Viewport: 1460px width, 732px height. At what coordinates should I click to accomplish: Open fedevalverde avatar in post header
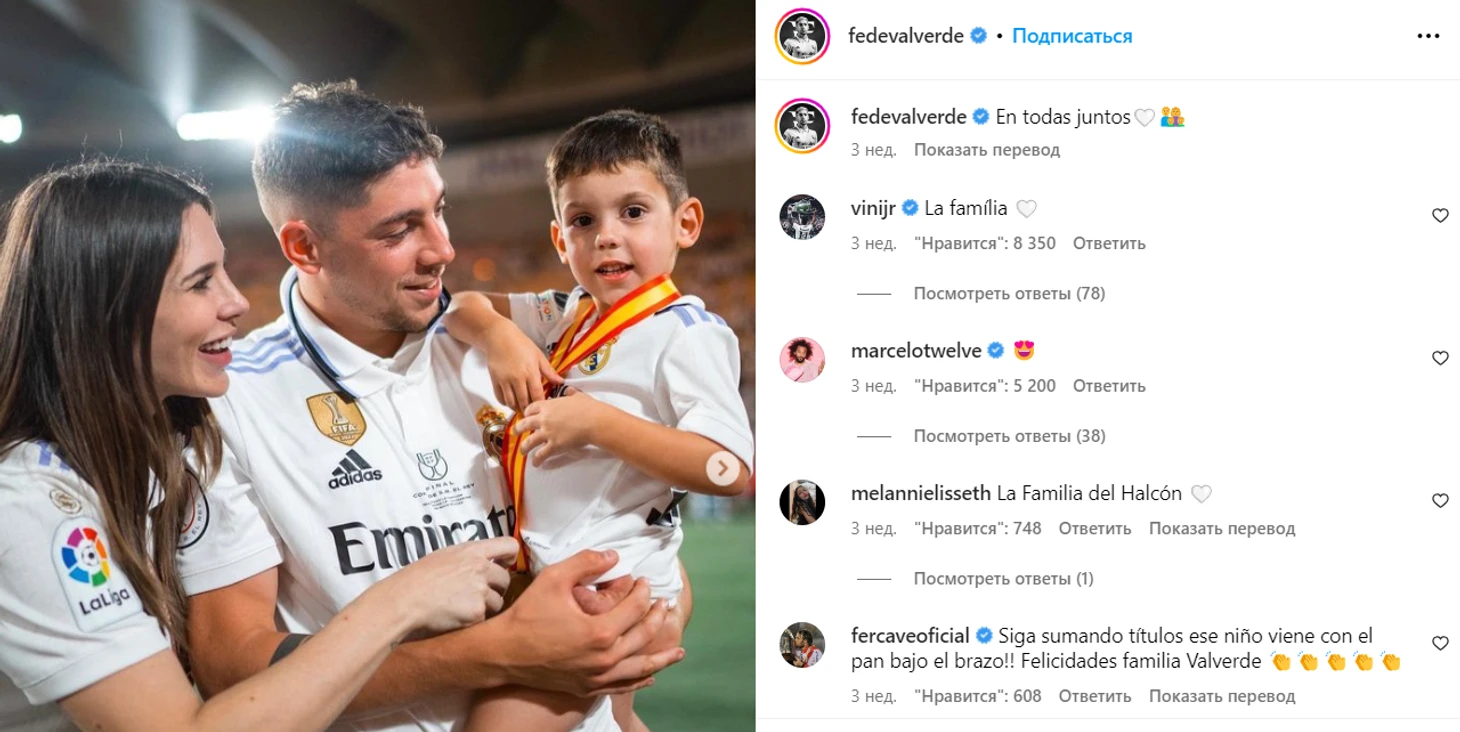tap(802, 36)
